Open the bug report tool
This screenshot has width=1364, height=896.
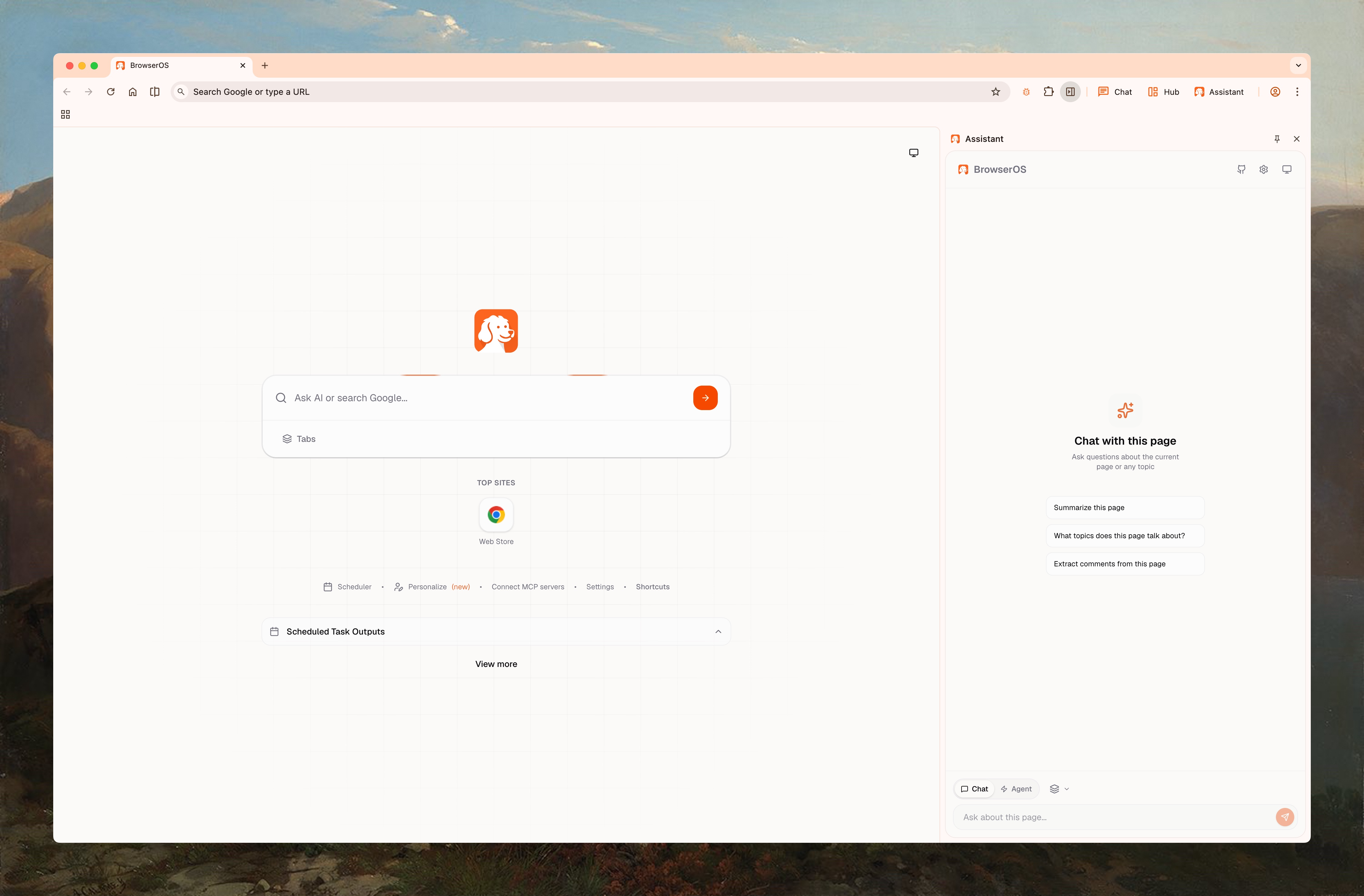1026,92
